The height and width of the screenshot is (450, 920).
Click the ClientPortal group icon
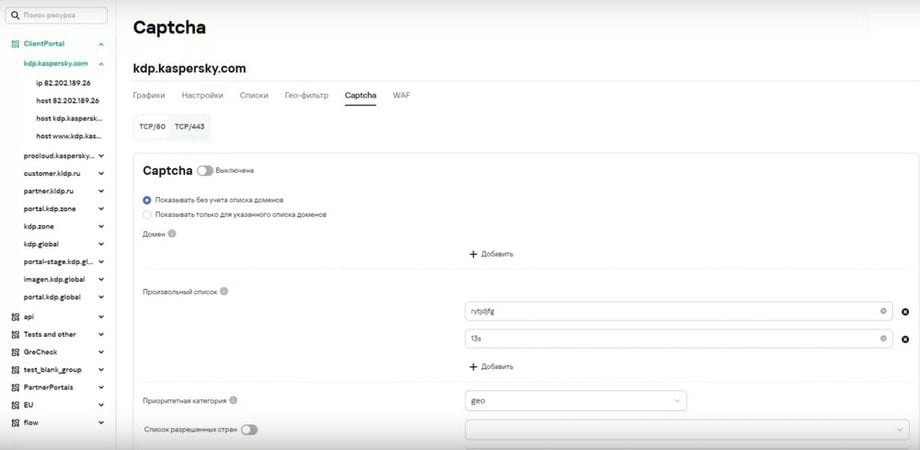15,44
